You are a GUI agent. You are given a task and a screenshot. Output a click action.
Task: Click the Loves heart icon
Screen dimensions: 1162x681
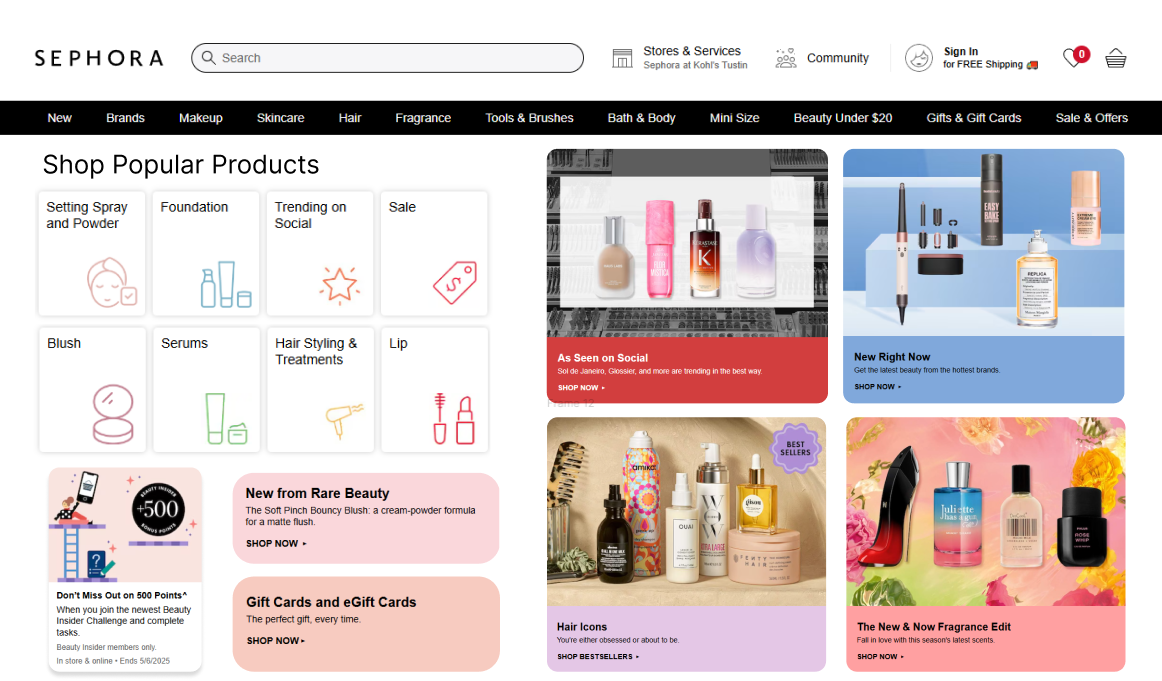tap(1073, 58)
